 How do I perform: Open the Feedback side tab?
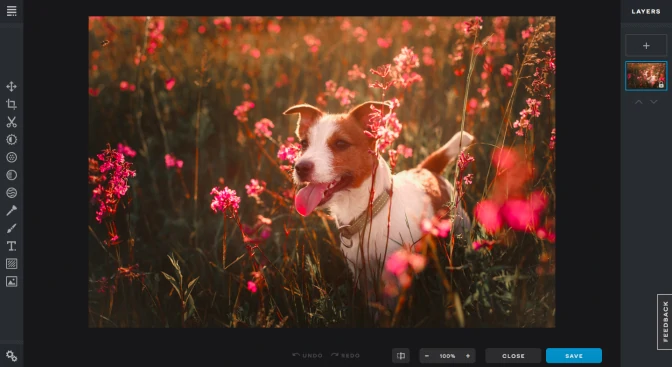[x=665, y=322]
